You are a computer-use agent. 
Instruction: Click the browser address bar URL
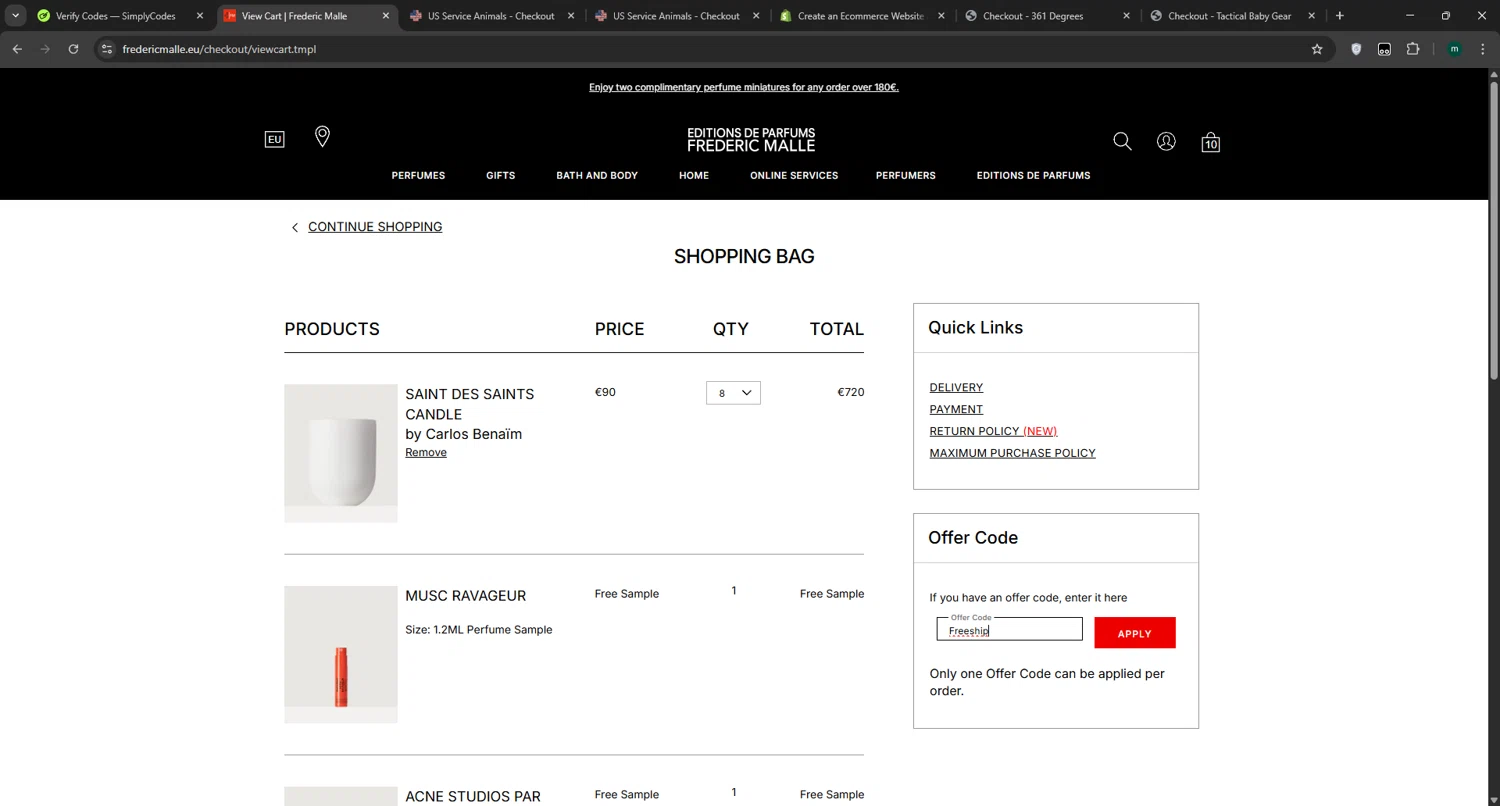[x=219, y=49]
